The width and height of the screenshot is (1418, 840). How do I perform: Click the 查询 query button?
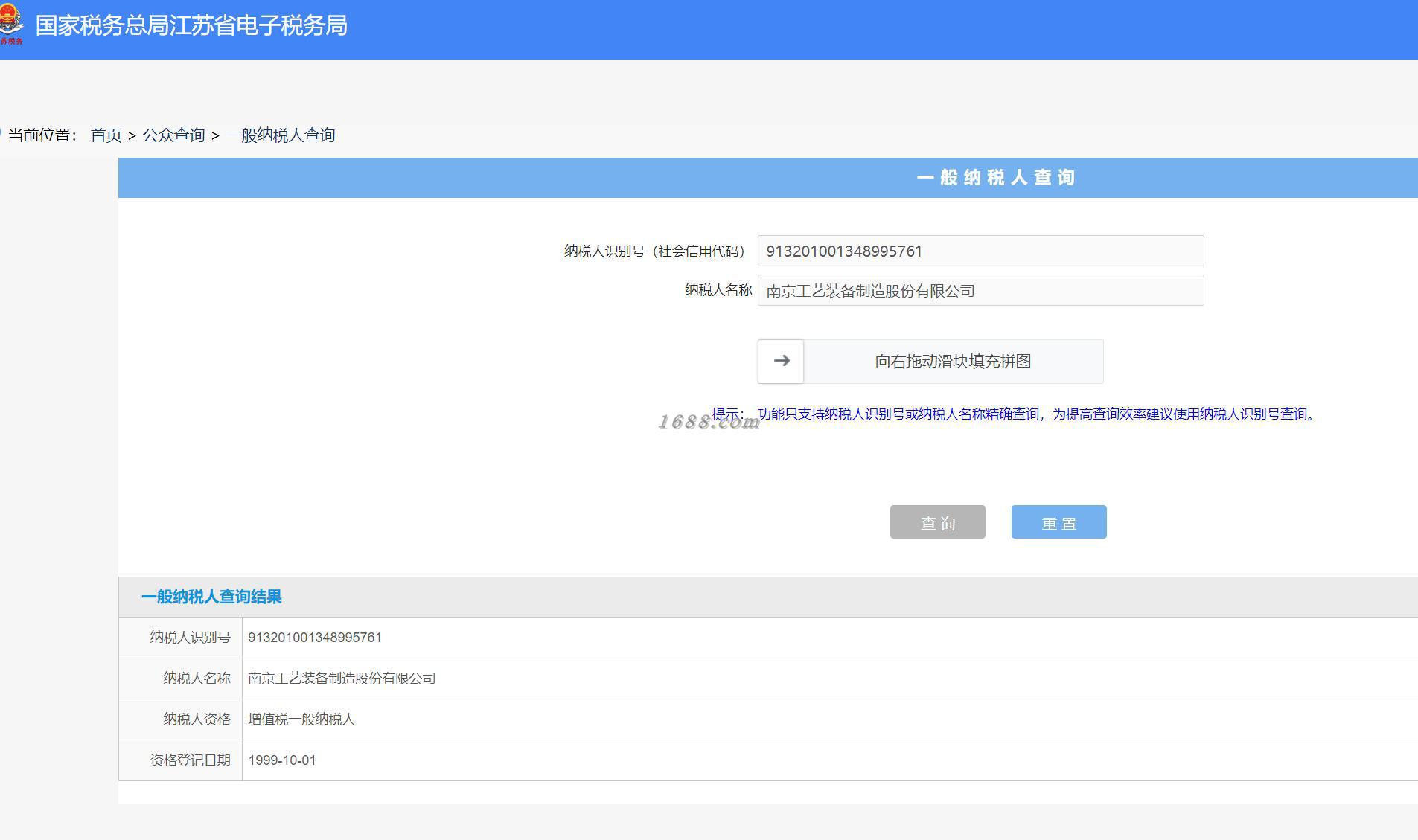(938, 522)
